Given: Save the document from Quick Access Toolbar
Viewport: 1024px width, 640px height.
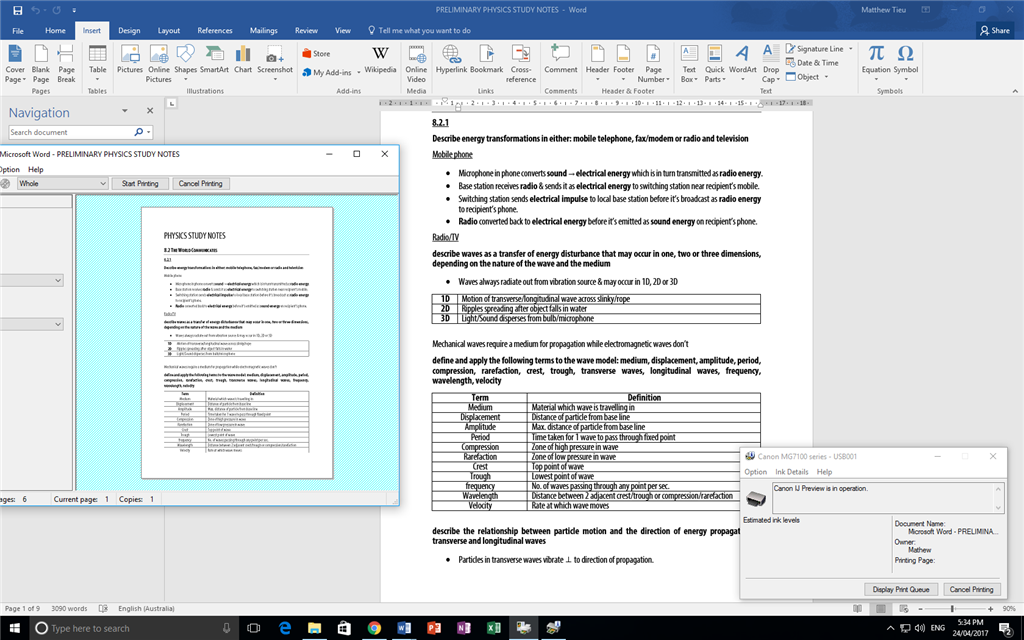Looking at the screenshot, I should click(x=17, y=10).
